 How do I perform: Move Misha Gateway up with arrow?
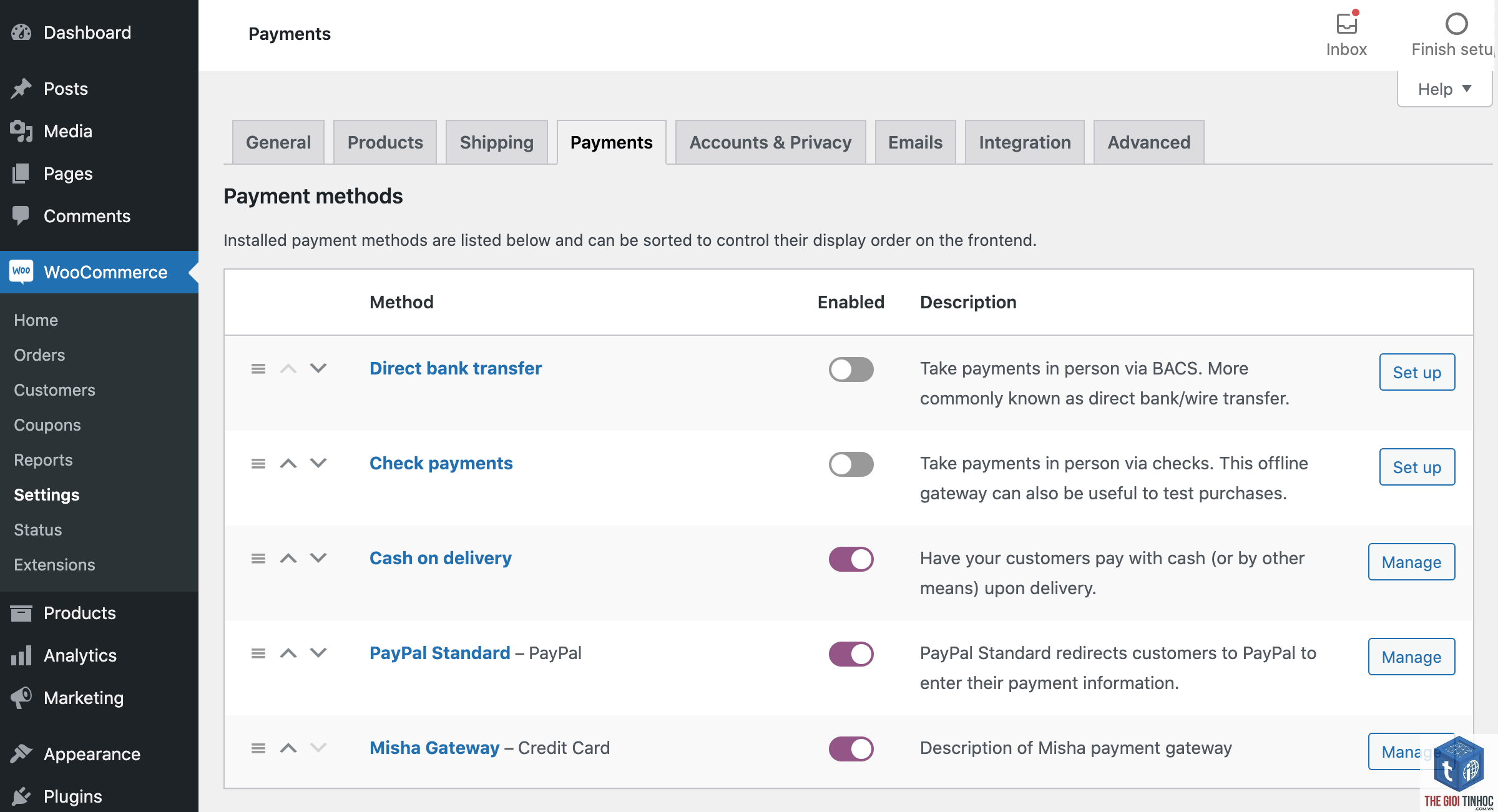click(288, 748)
